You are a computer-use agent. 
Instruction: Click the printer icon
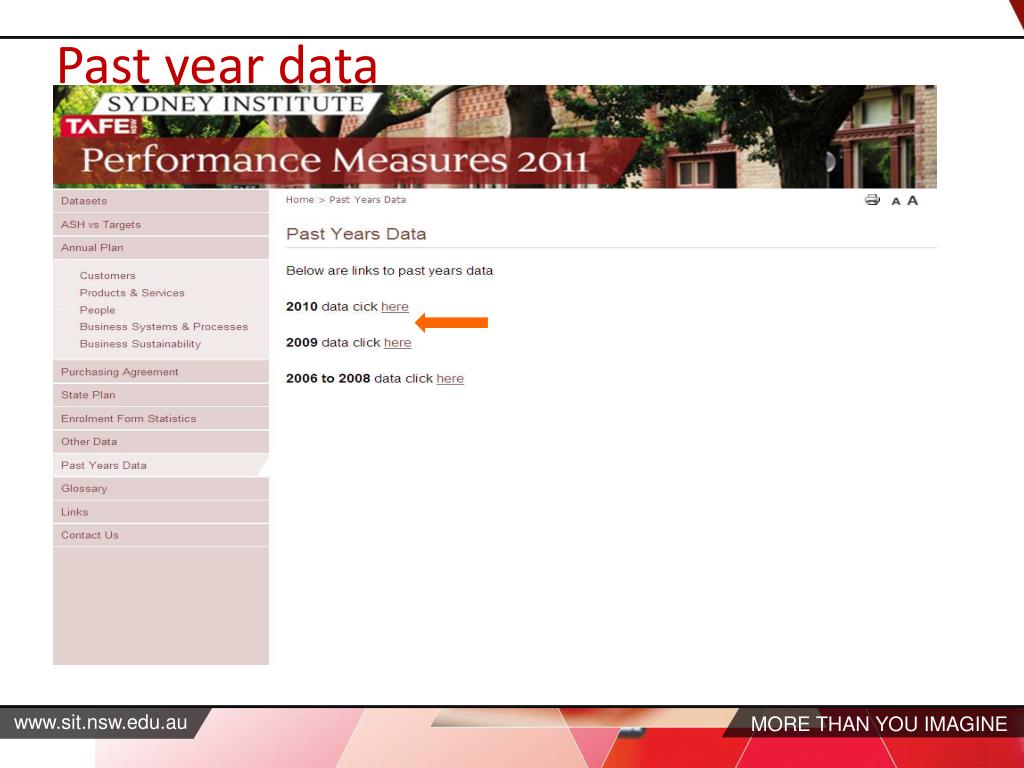tap(872, 200)
